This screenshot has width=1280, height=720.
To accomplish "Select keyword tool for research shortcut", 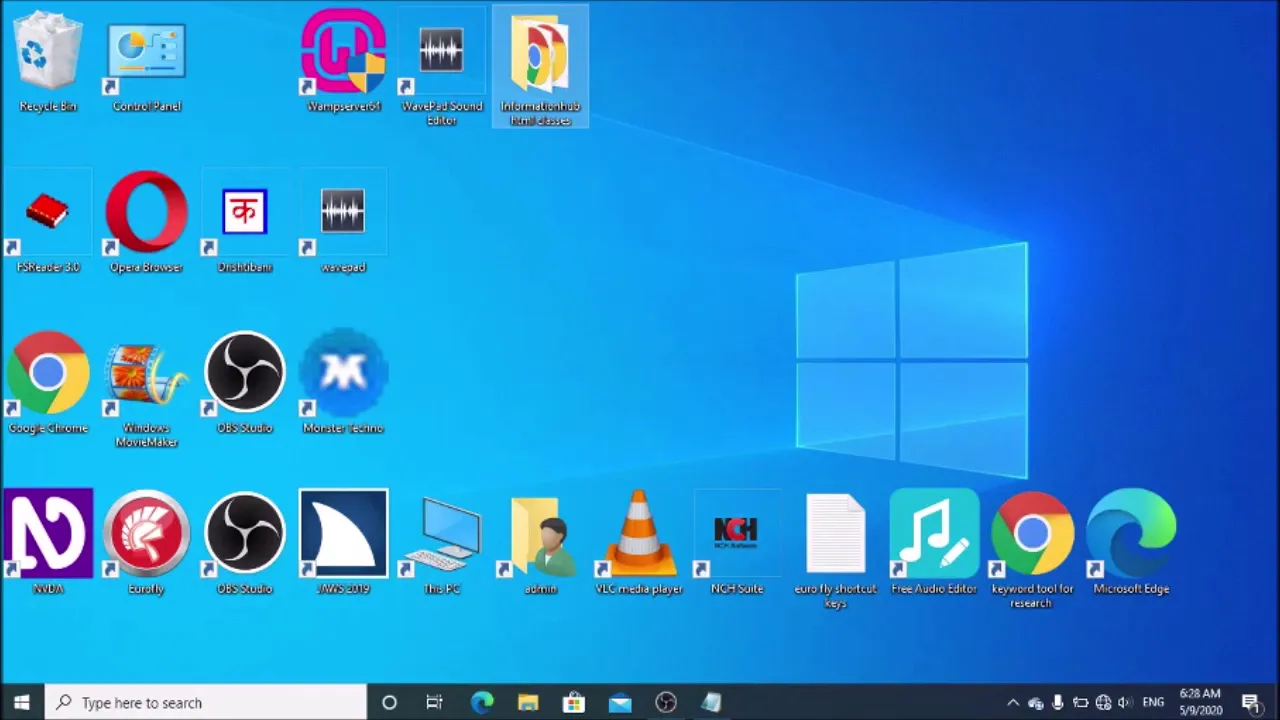I will pos(1032,550).
